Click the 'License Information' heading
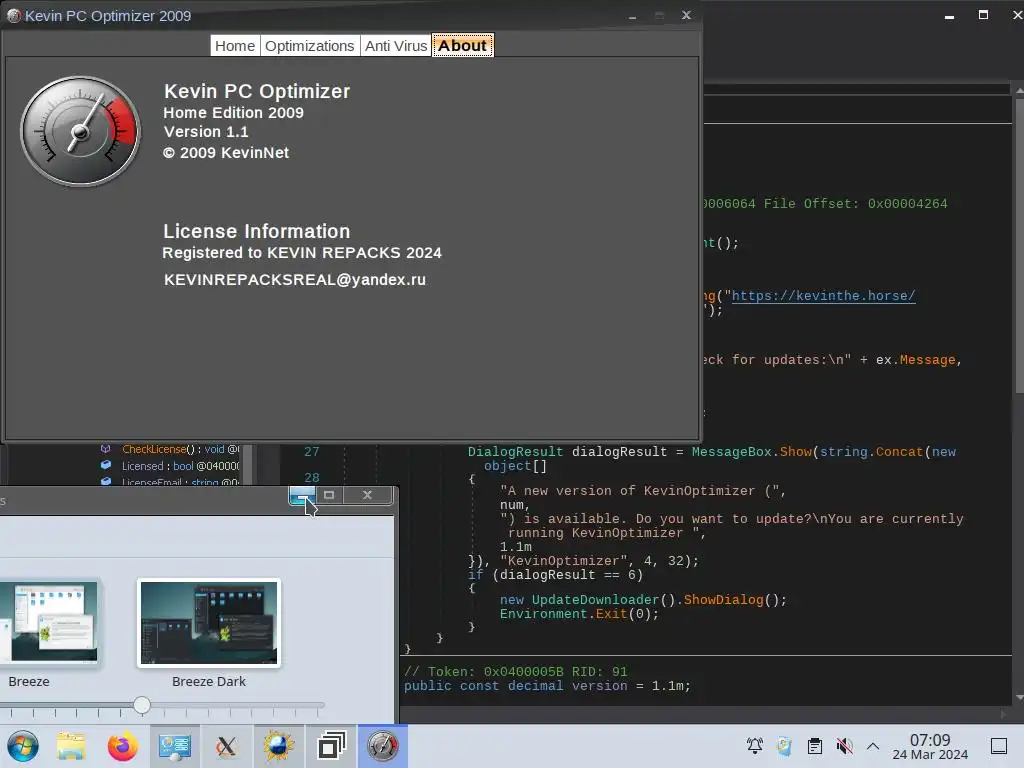 (257, 231)
